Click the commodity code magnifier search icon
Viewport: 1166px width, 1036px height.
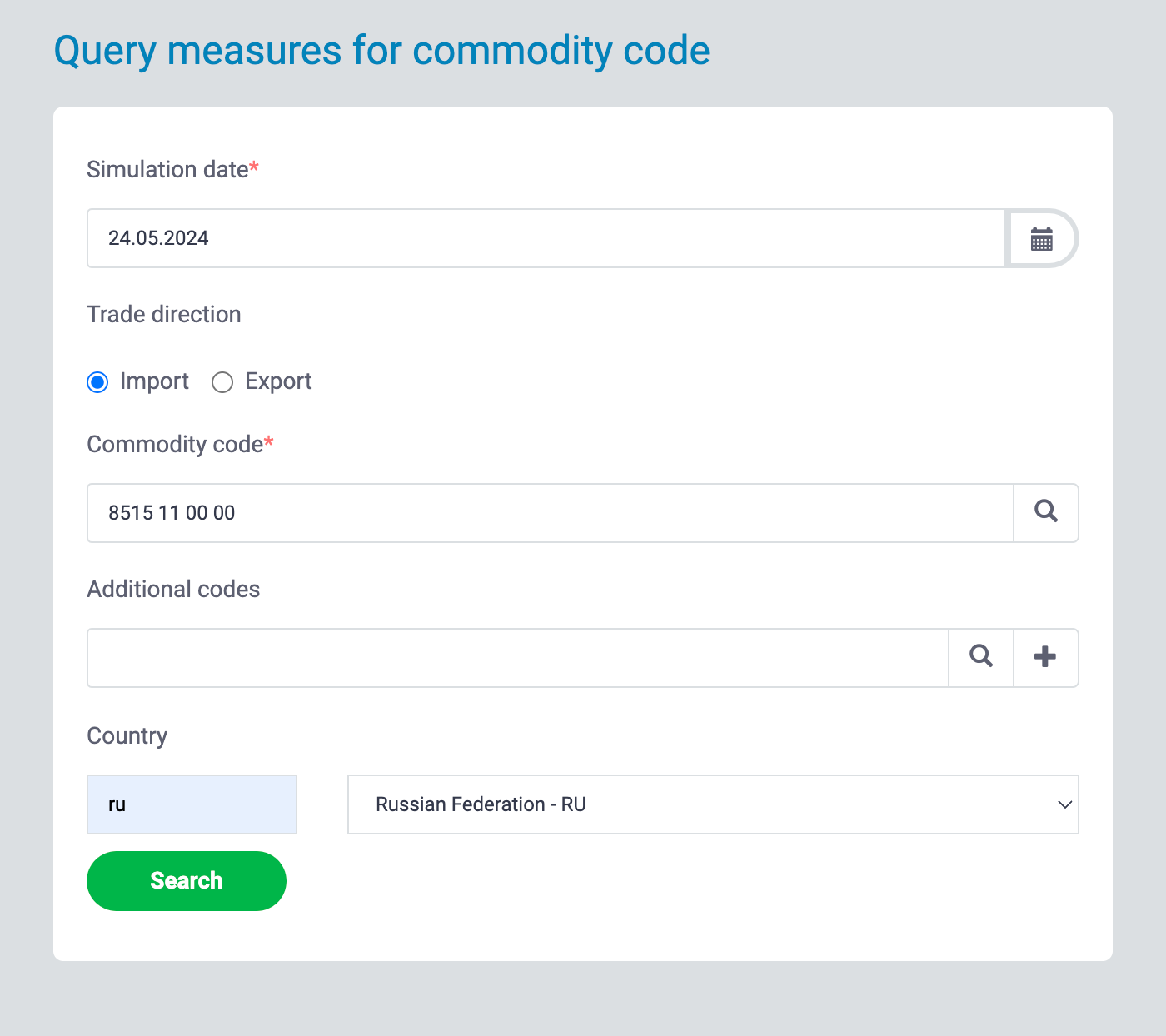[1046, 512]
